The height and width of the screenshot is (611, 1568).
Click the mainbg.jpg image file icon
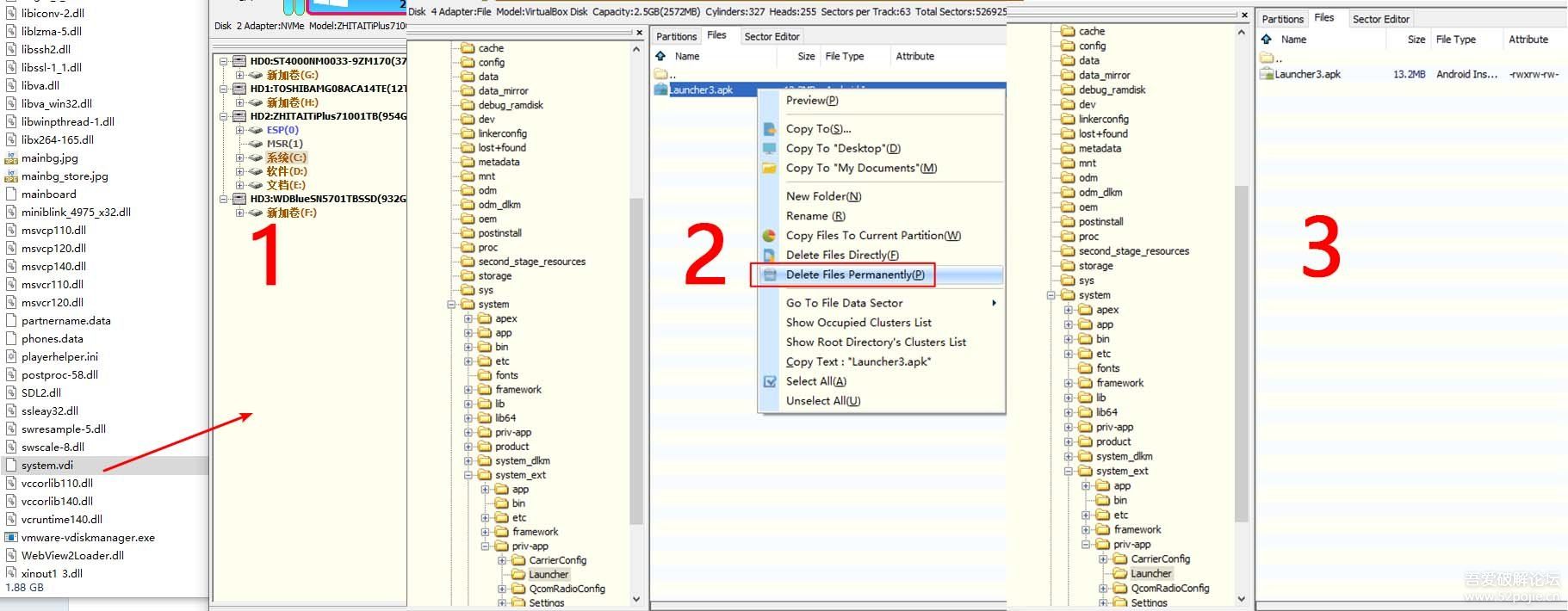(11, 158)
